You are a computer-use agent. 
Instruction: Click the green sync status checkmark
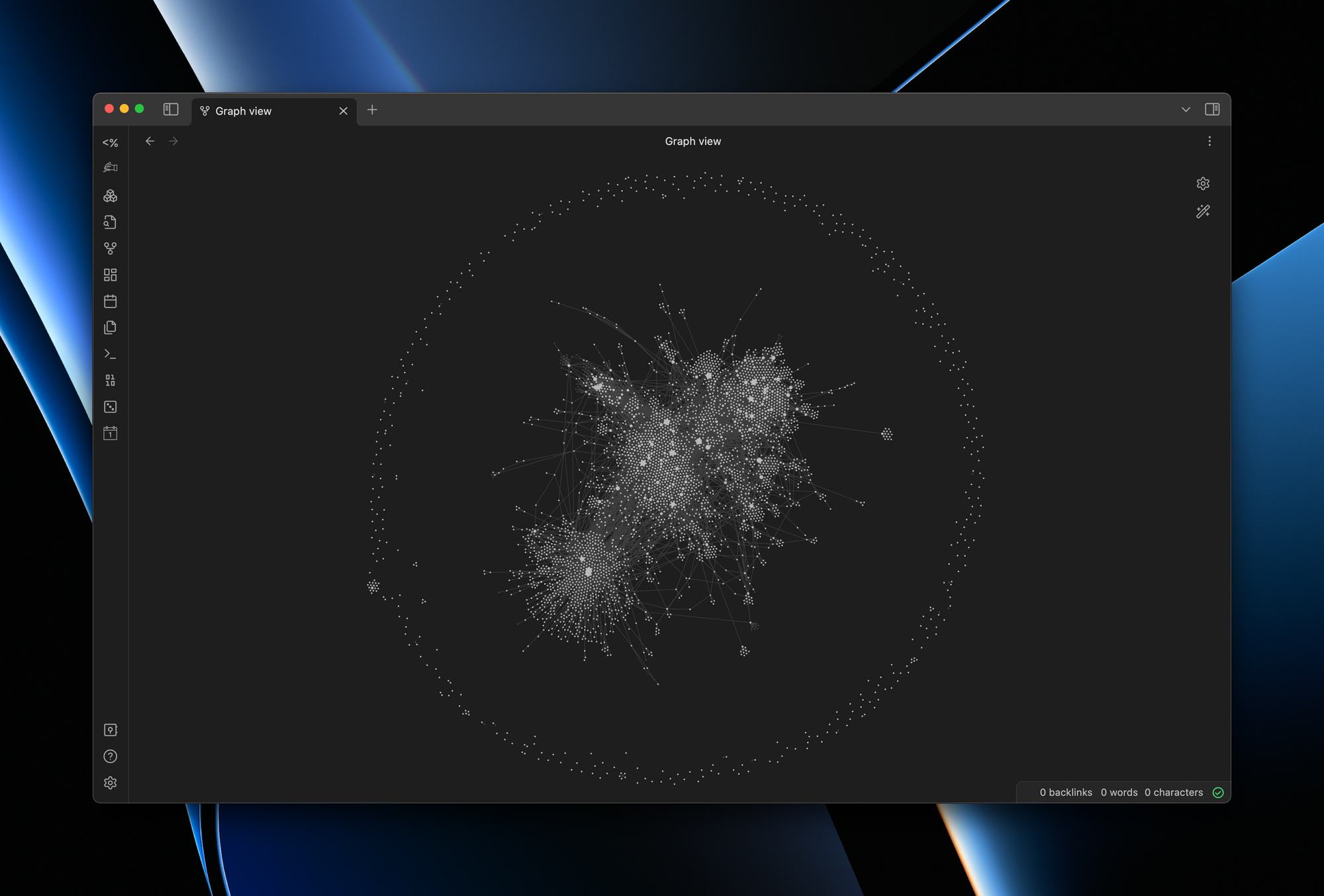click(1218, 792)
